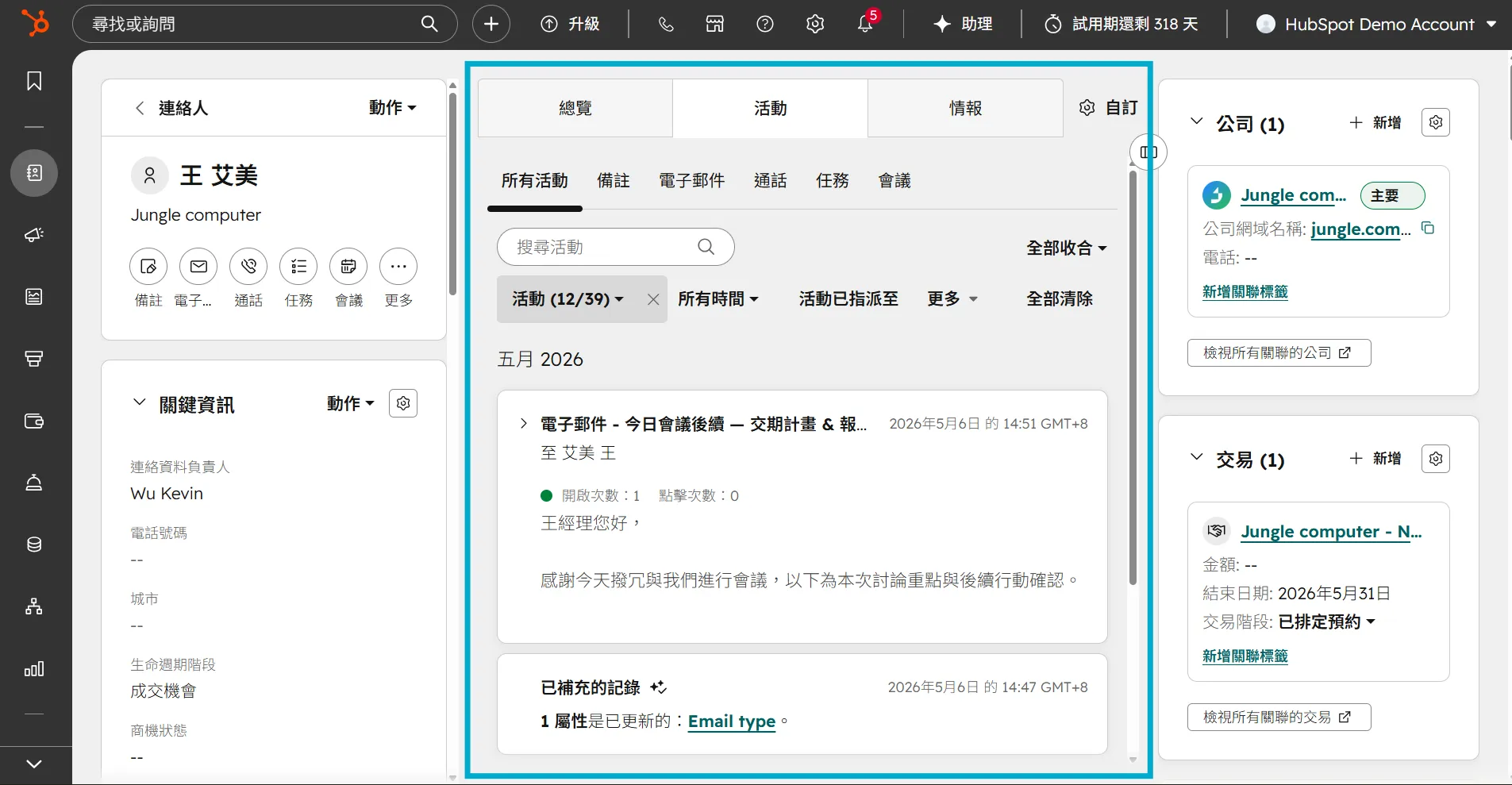Expand the 電子郵件 activity card chevron
The width and height of the screenshot is (1512, 785).
[x=523, y=423]
